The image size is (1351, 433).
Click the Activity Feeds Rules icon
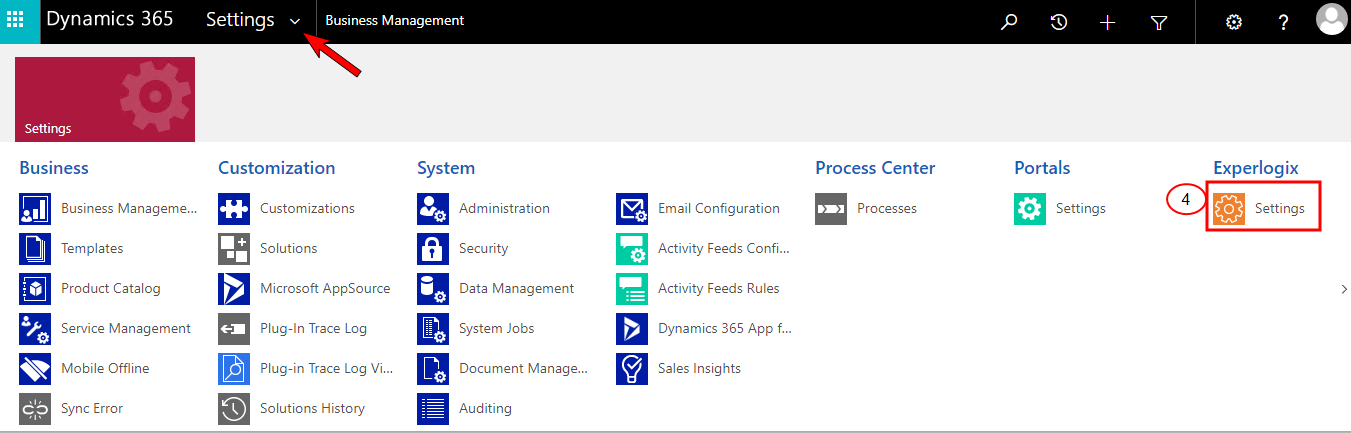[x=632, y=289]
